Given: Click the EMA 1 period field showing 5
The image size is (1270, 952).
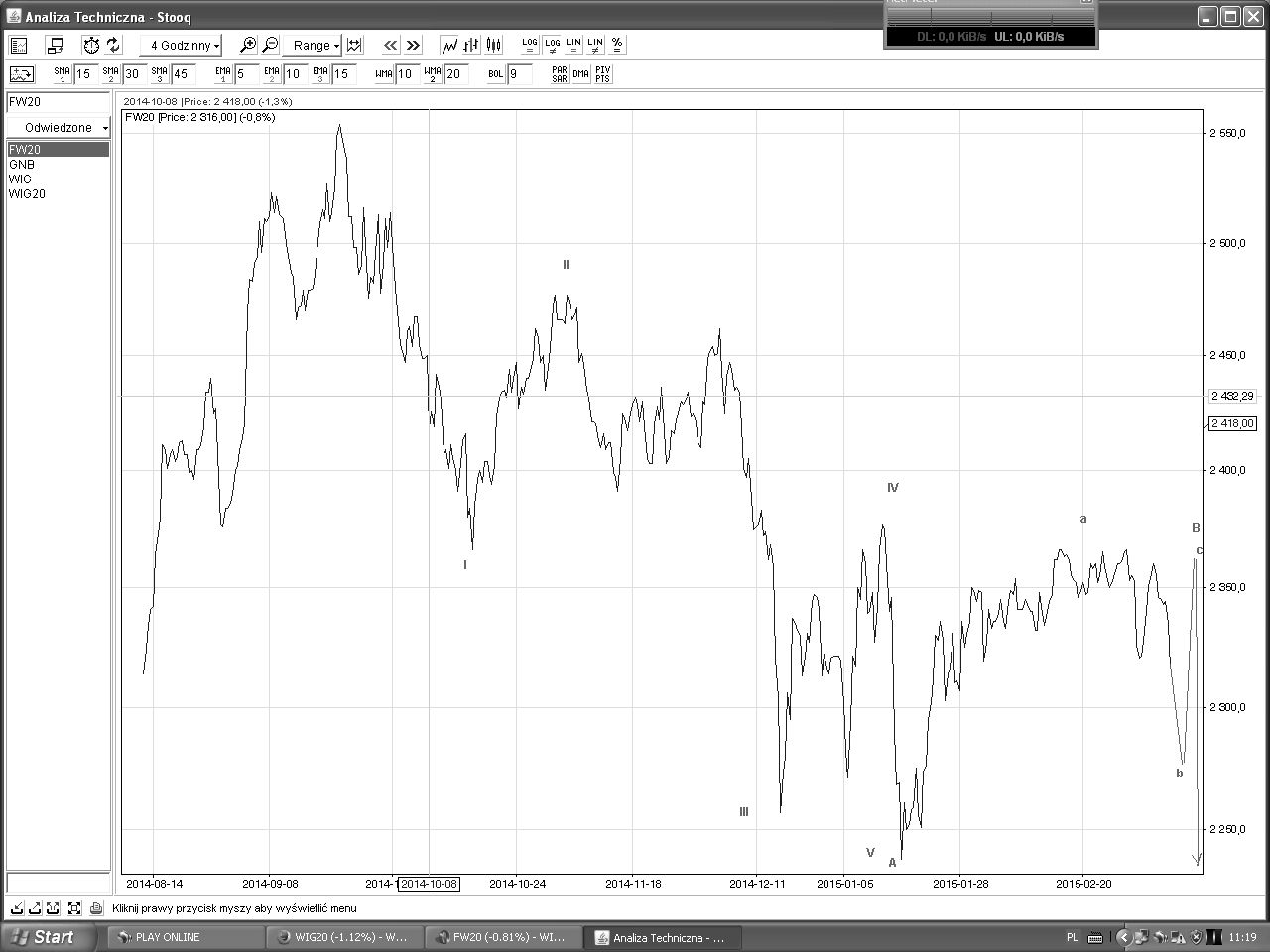Looking at the screenshot, I should point(246,74).
